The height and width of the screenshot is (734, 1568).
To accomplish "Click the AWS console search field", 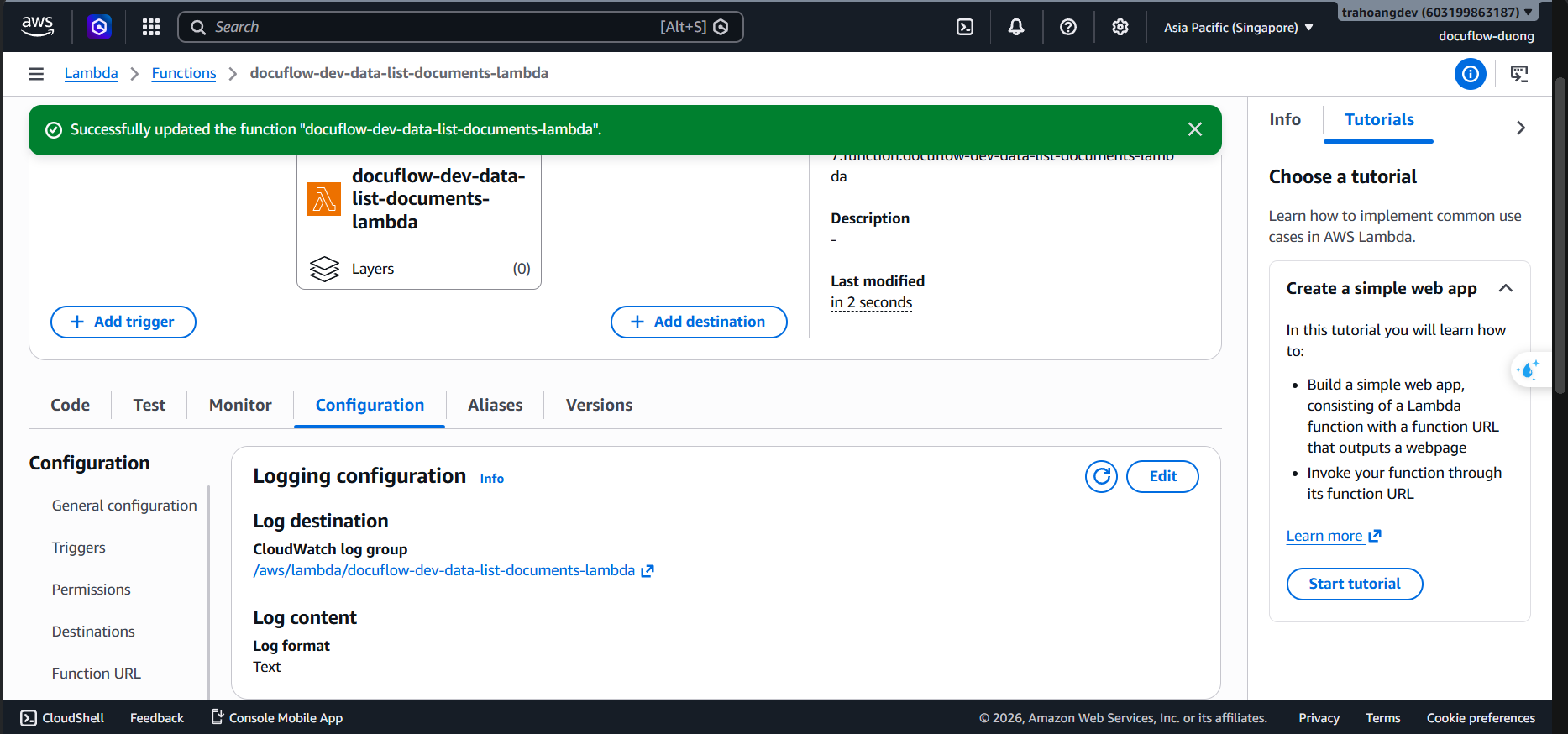I will coord(460,27).
